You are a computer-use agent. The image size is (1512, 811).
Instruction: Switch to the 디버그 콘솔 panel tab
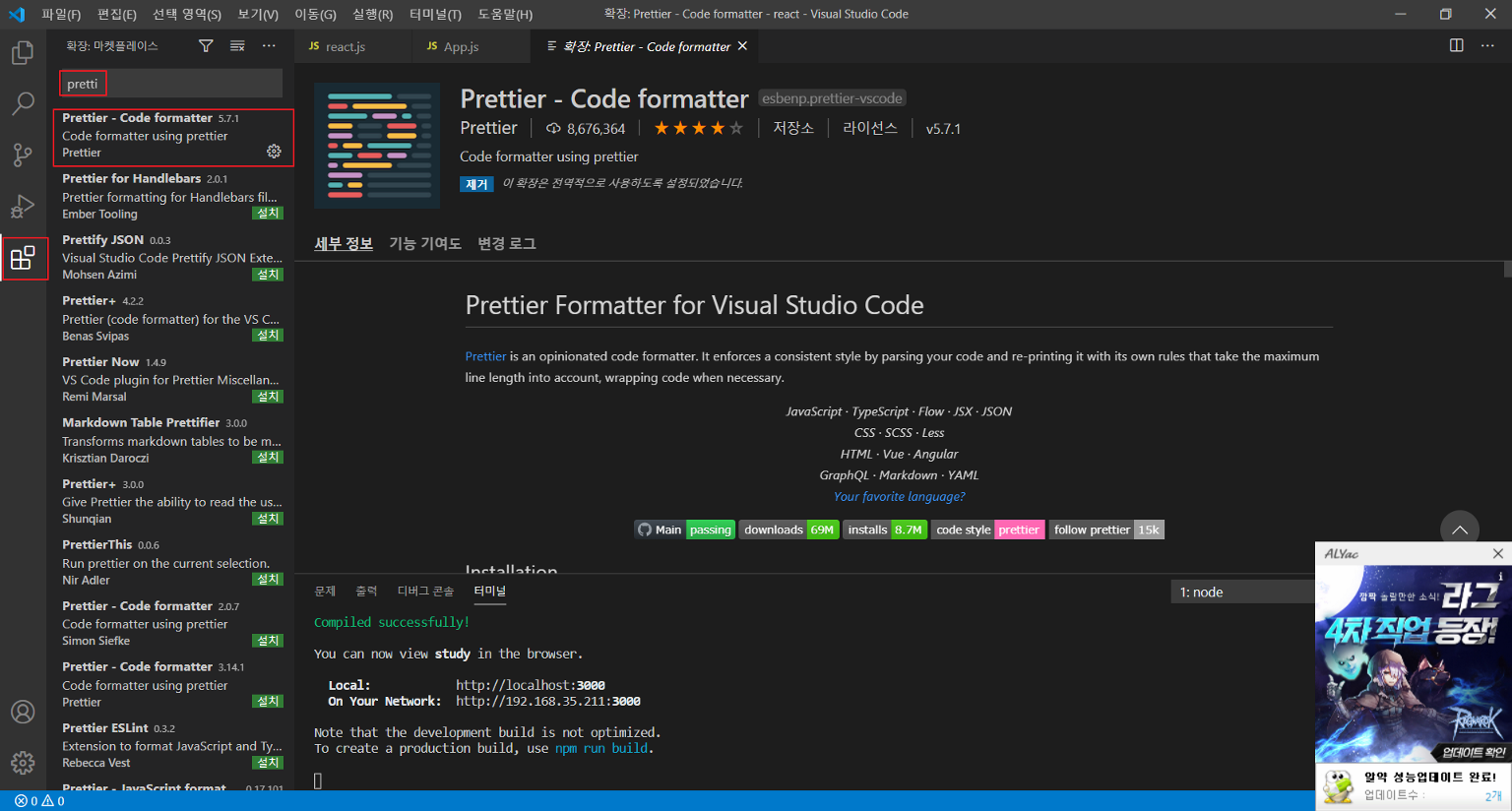point(425,591)
